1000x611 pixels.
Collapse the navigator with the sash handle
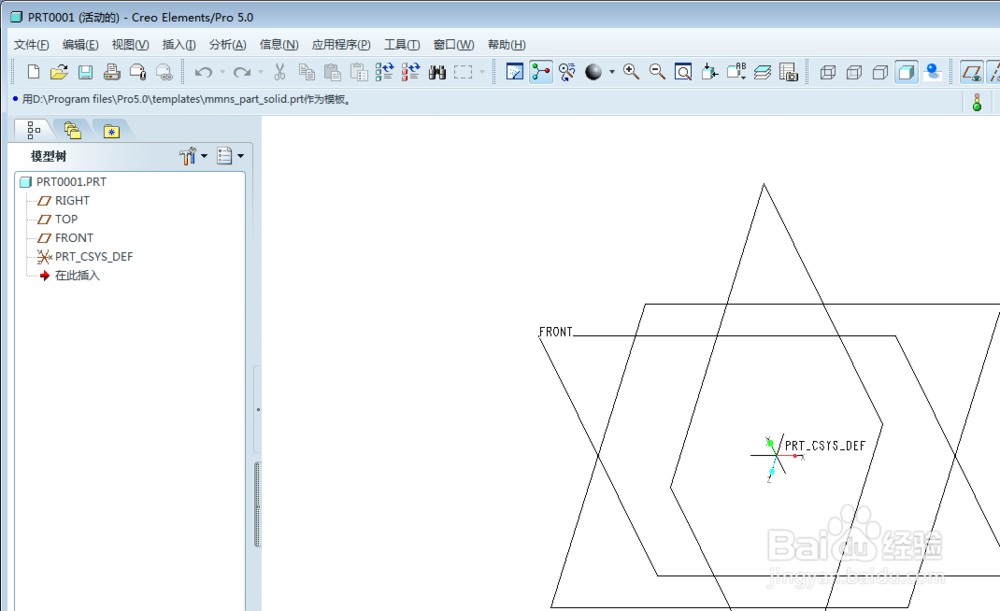point(258,409)
